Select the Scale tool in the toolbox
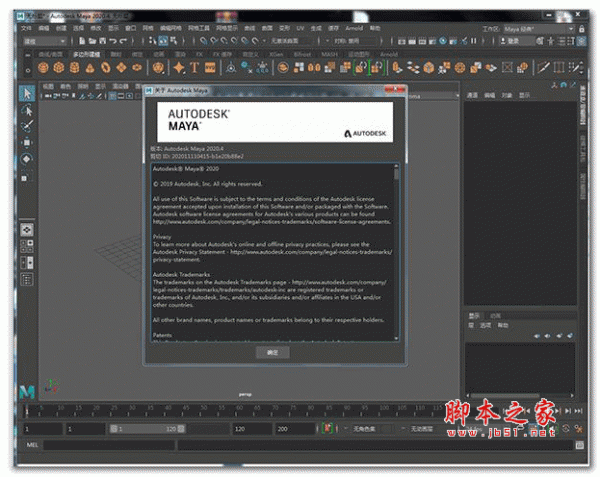600x477 pixels. pos(25,177)
